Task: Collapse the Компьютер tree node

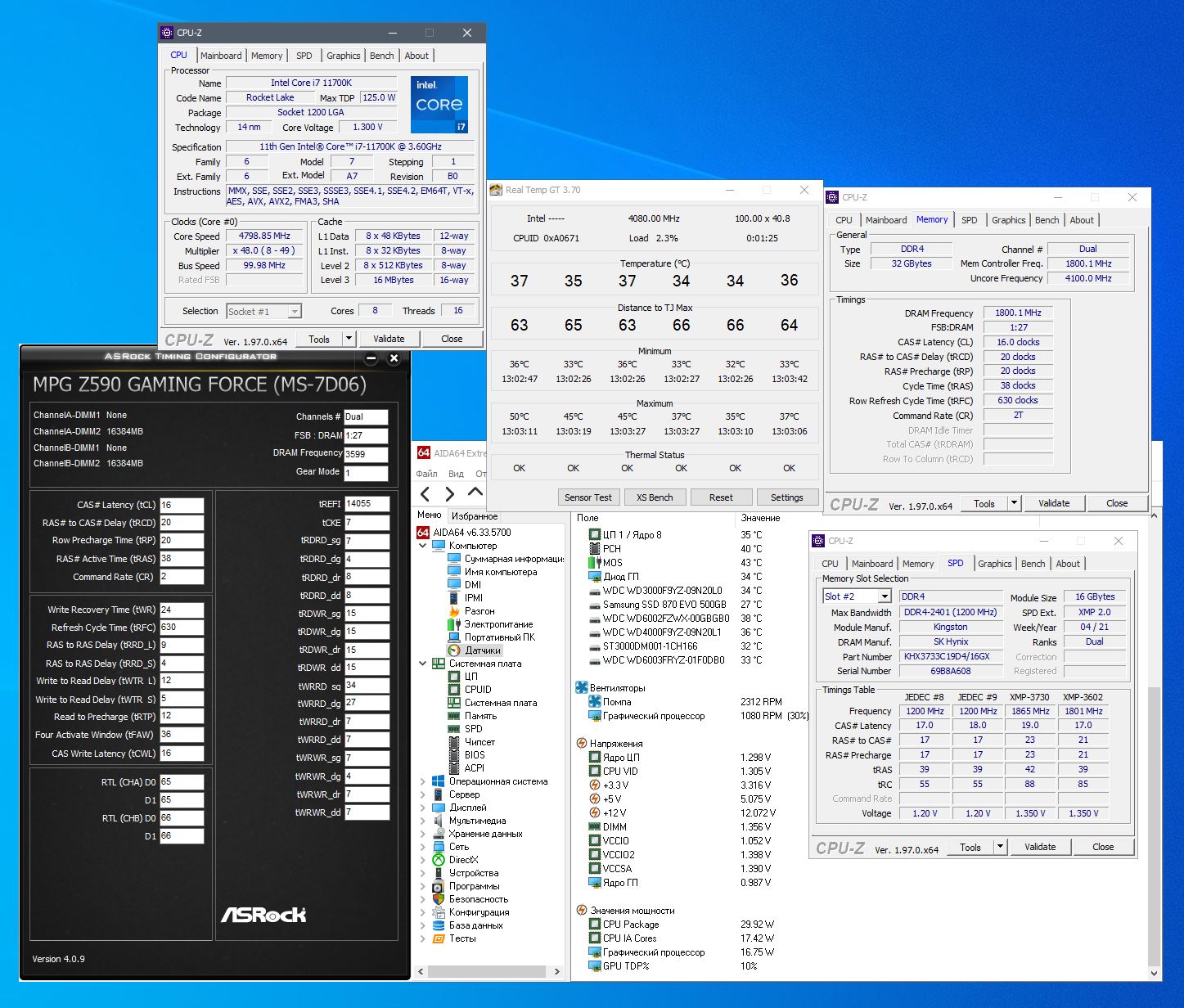Action: click(423, 546)
